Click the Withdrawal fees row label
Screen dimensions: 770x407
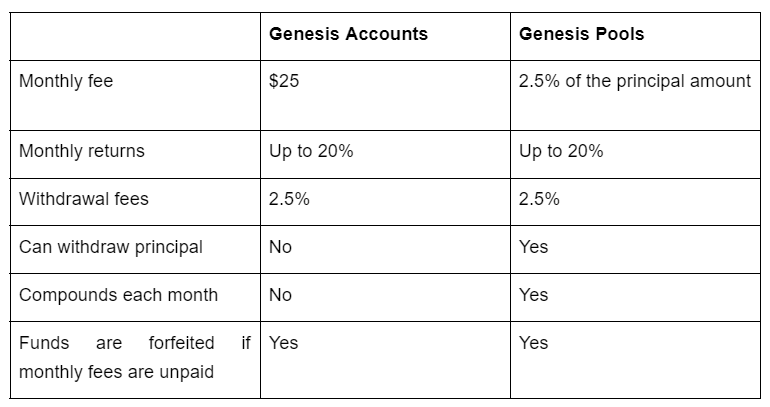(x=84, y=199)
